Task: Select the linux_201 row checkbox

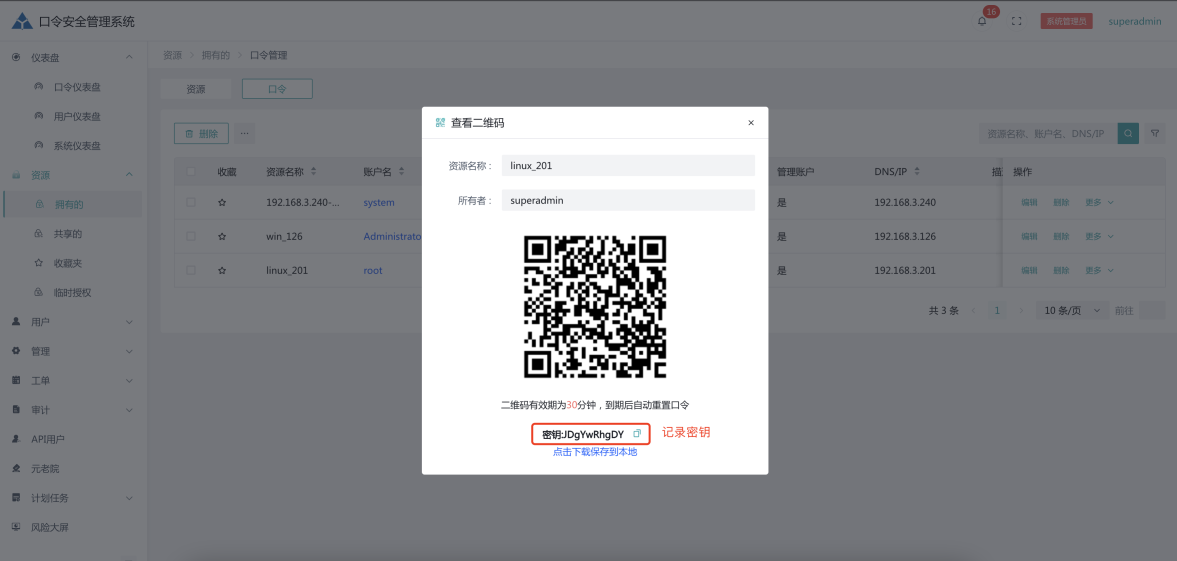Action: click(x=191, y=270)
